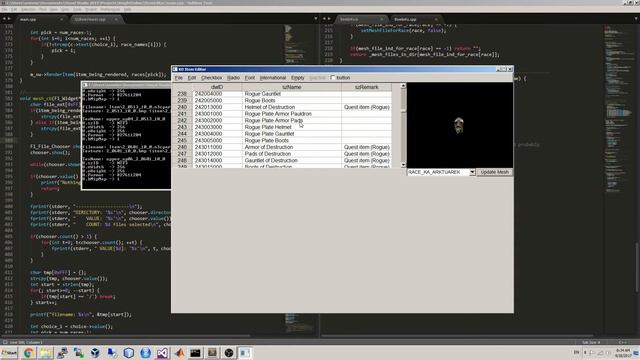Click the ID cell 242013000
Viewport: 640px width, 360px height.
tap(217, 107)
